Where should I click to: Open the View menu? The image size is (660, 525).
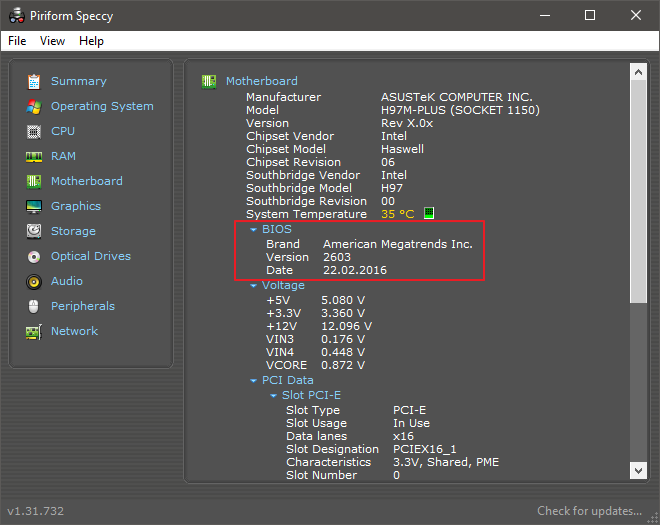pyautogui.click(x=52, y=41)
